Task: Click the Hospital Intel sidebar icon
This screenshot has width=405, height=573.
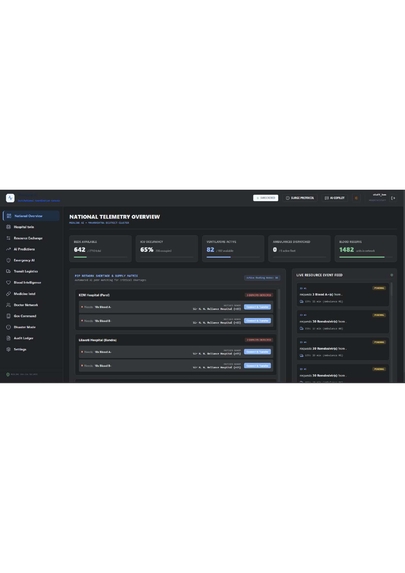Action: click(8, 227)
